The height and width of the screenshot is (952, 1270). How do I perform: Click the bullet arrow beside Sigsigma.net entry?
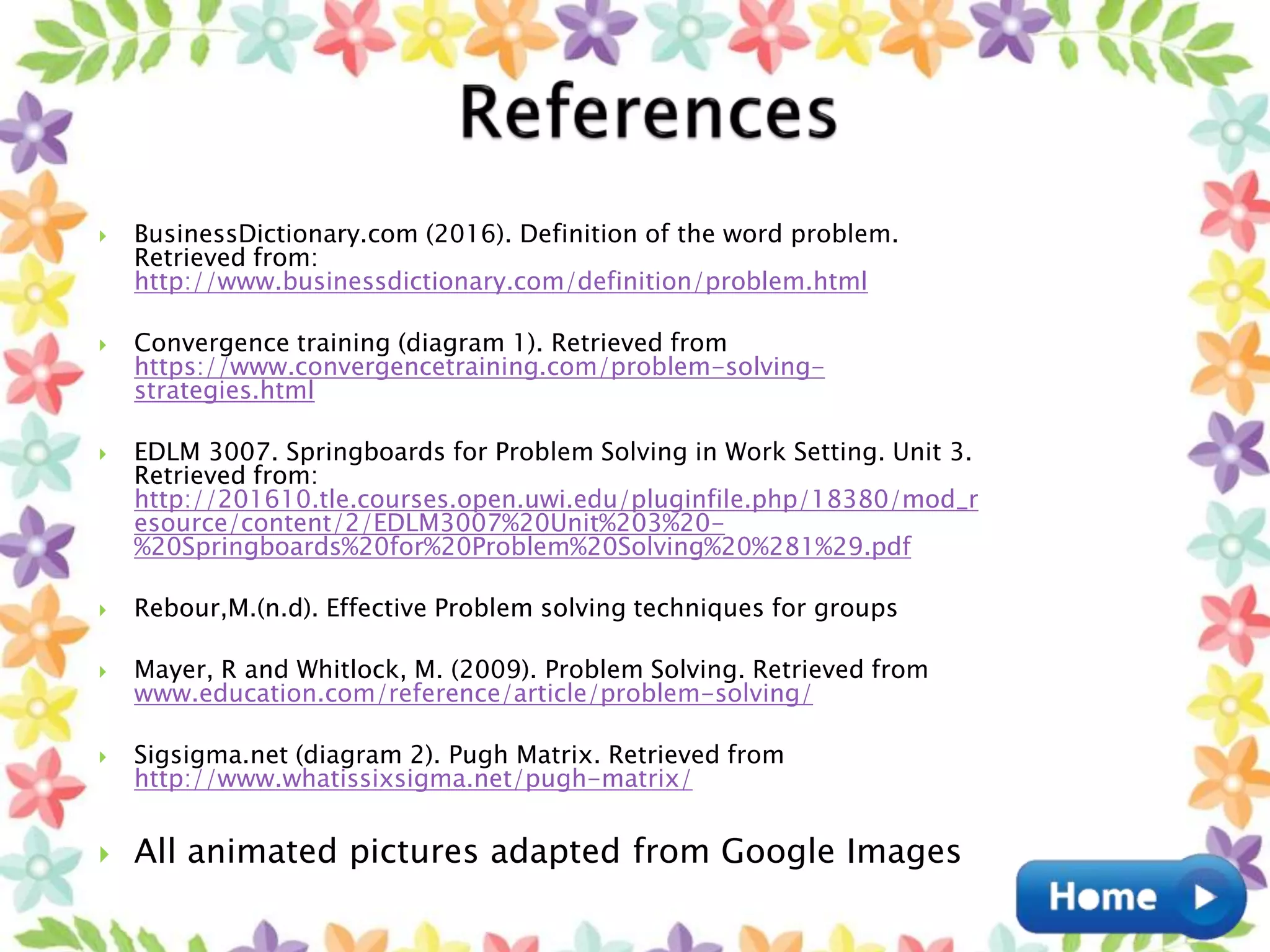[104, 757]
